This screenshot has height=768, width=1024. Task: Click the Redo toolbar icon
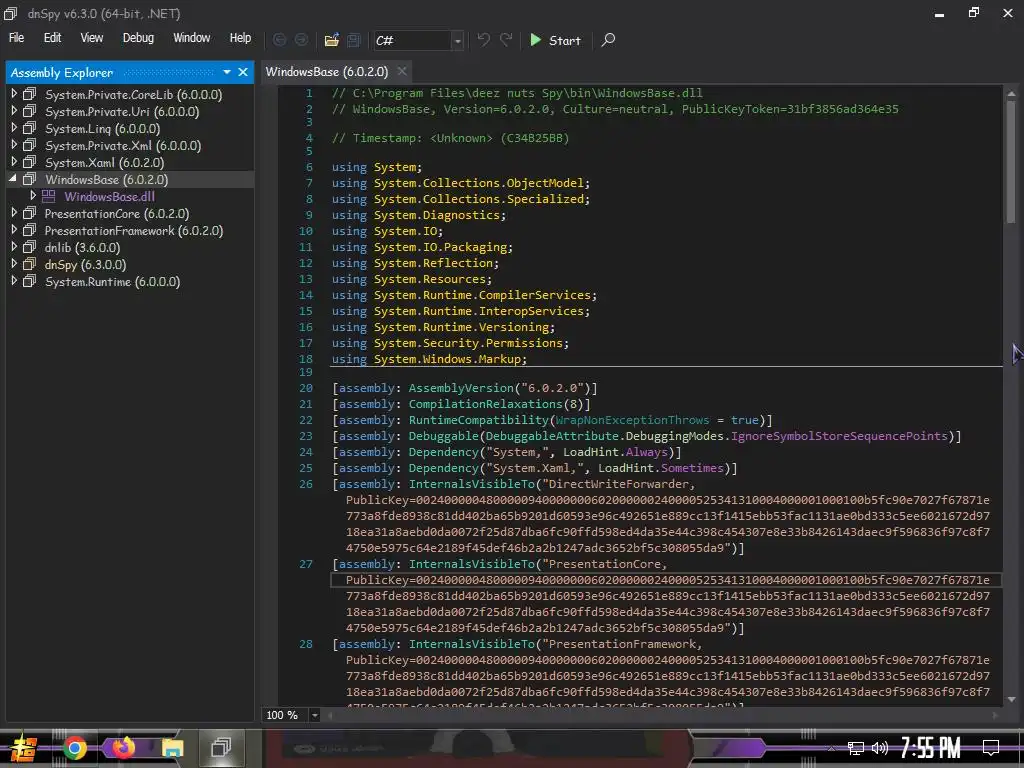coord(506,40)
